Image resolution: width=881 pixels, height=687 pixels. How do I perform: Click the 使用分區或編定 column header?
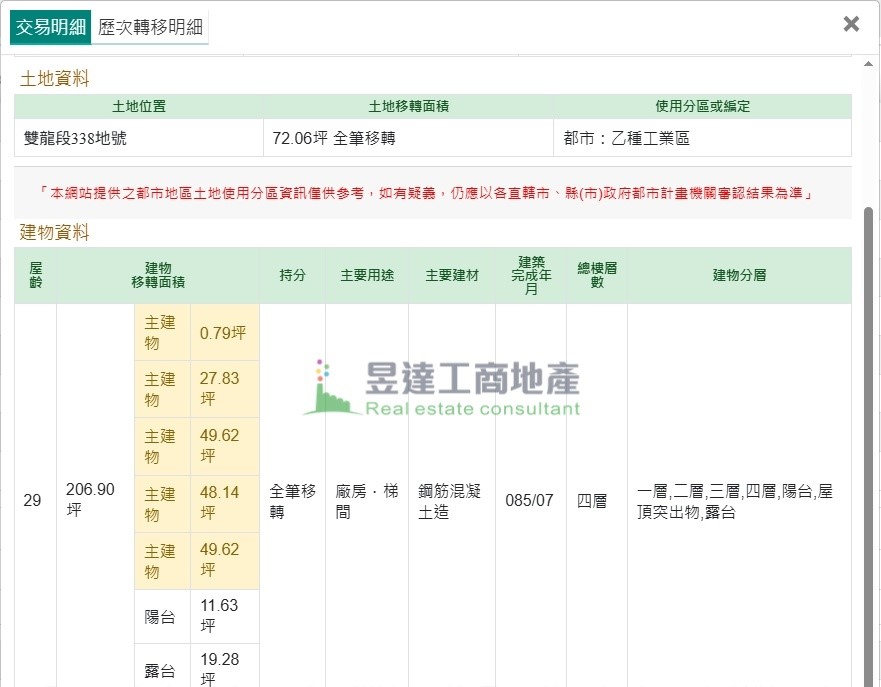point(702,106)
